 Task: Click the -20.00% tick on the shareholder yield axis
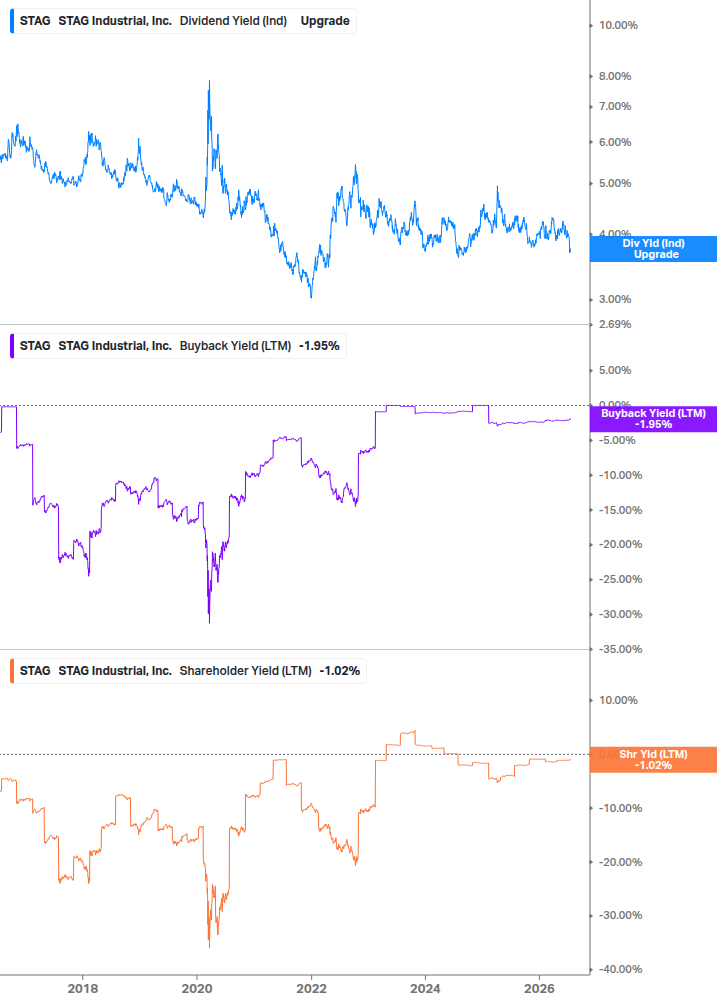tap(620, 862)
